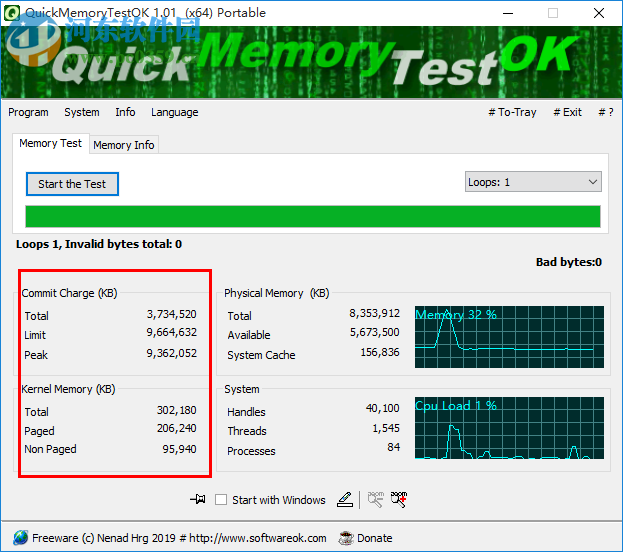Screen dimensions: 623x552
Task: Click Physical Memory Total value 8,353,912
Action: pyautogui.click(x=375, y=313)
